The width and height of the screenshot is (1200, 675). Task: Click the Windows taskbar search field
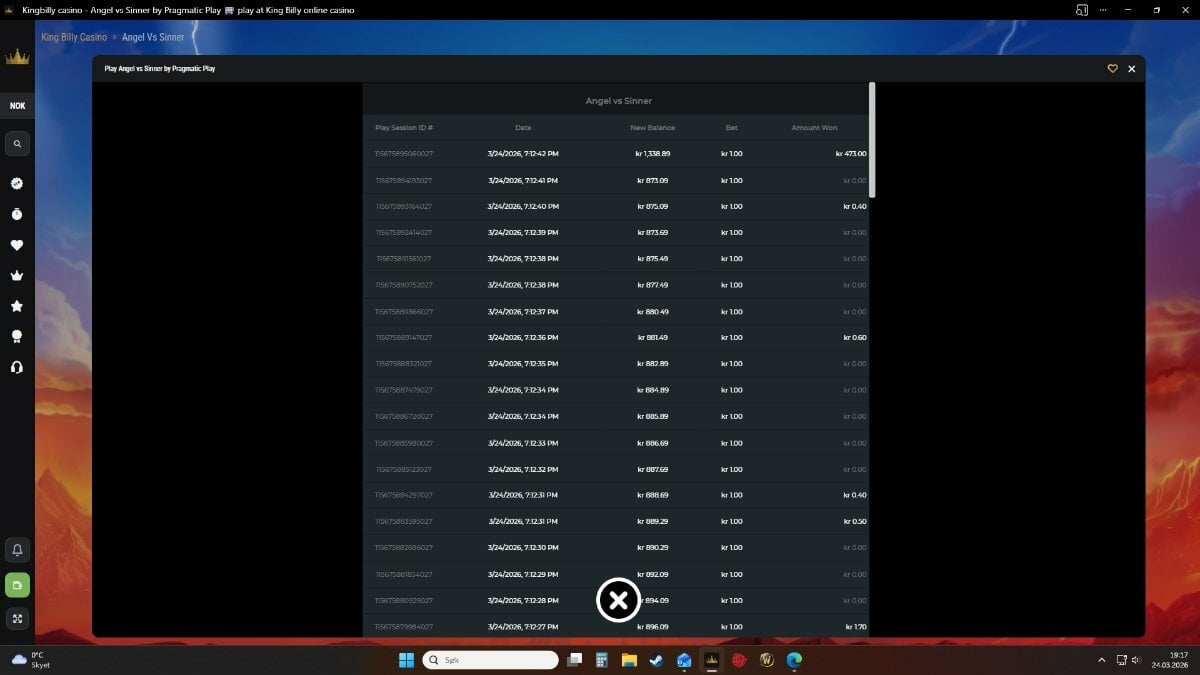(x=490, y=660)
